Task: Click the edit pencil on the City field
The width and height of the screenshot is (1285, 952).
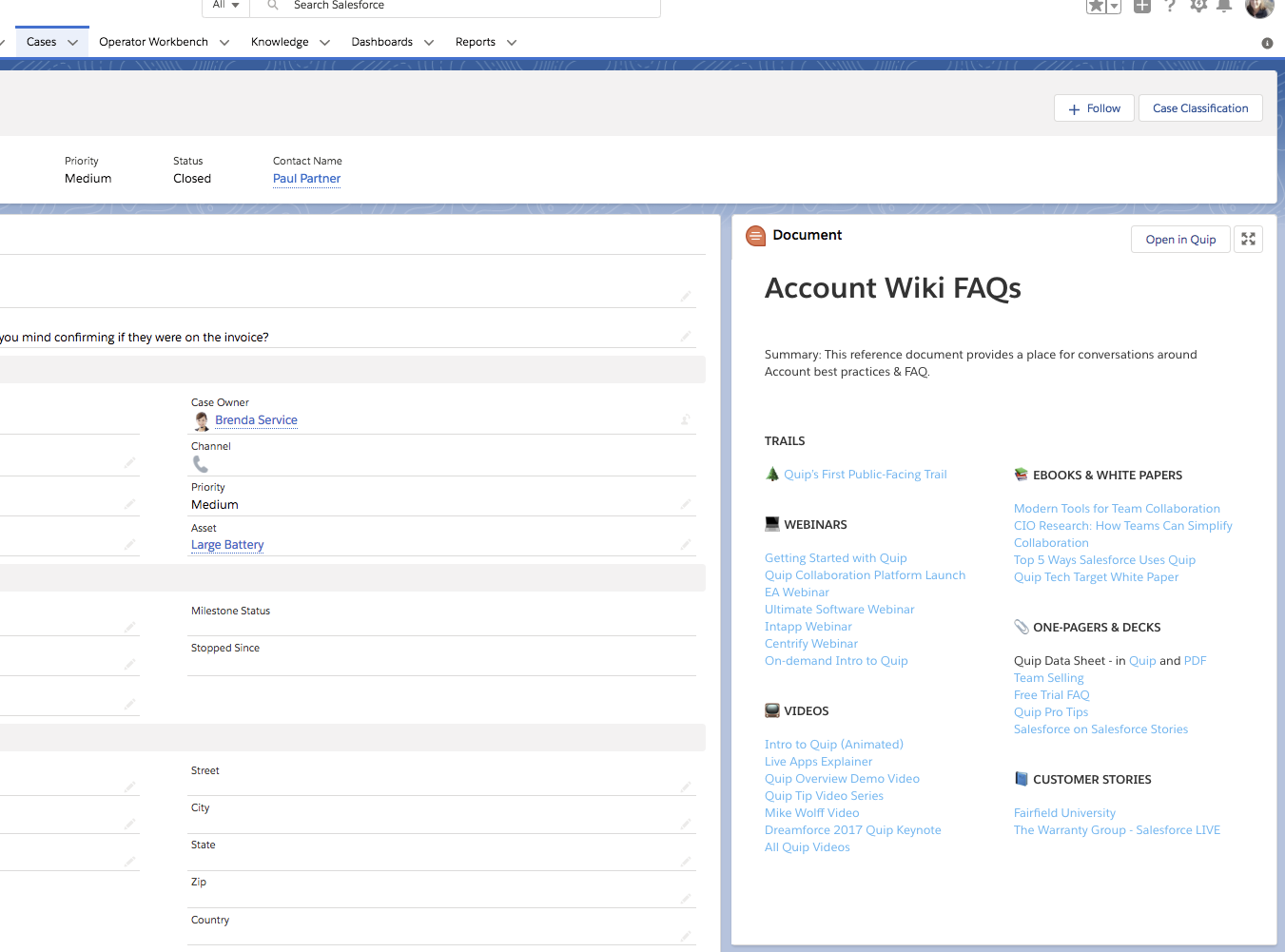Action: click(x=686, y=824)
